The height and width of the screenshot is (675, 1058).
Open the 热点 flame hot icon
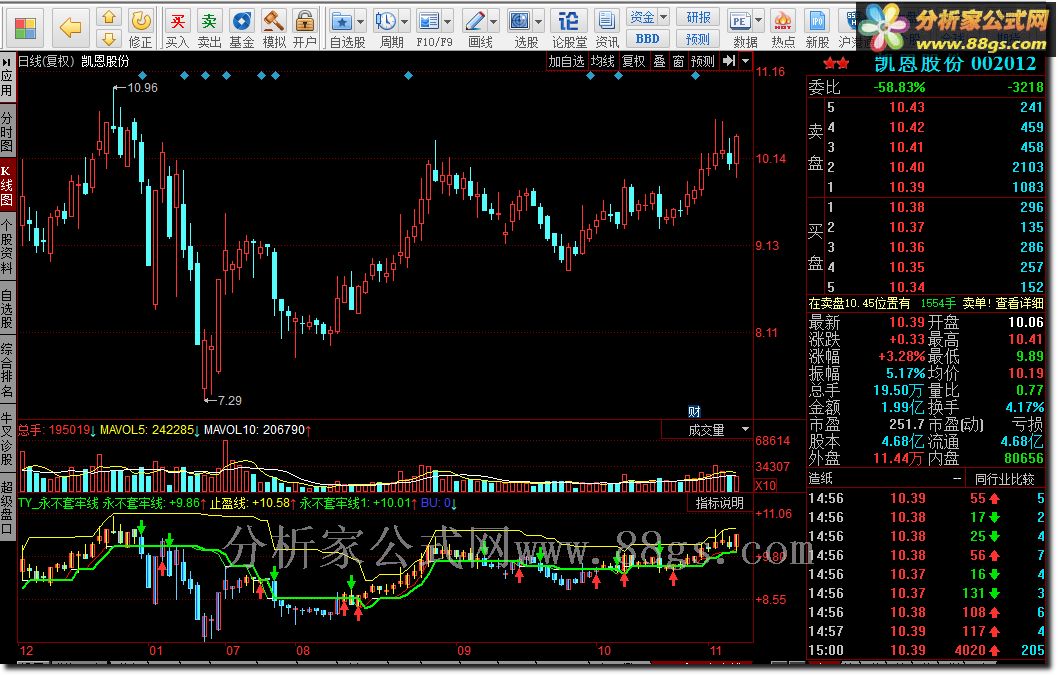pos(783,28)
